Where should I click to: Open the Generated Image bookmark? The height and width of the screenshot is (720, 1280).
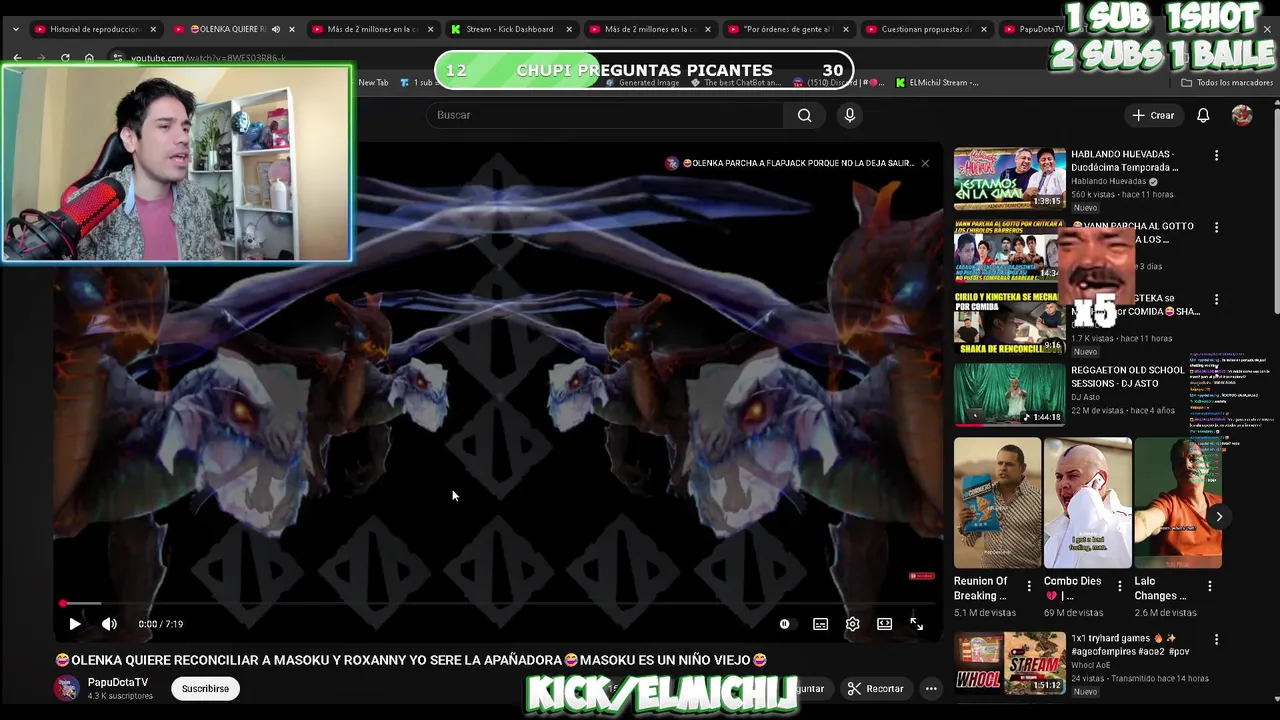(643, 83)
